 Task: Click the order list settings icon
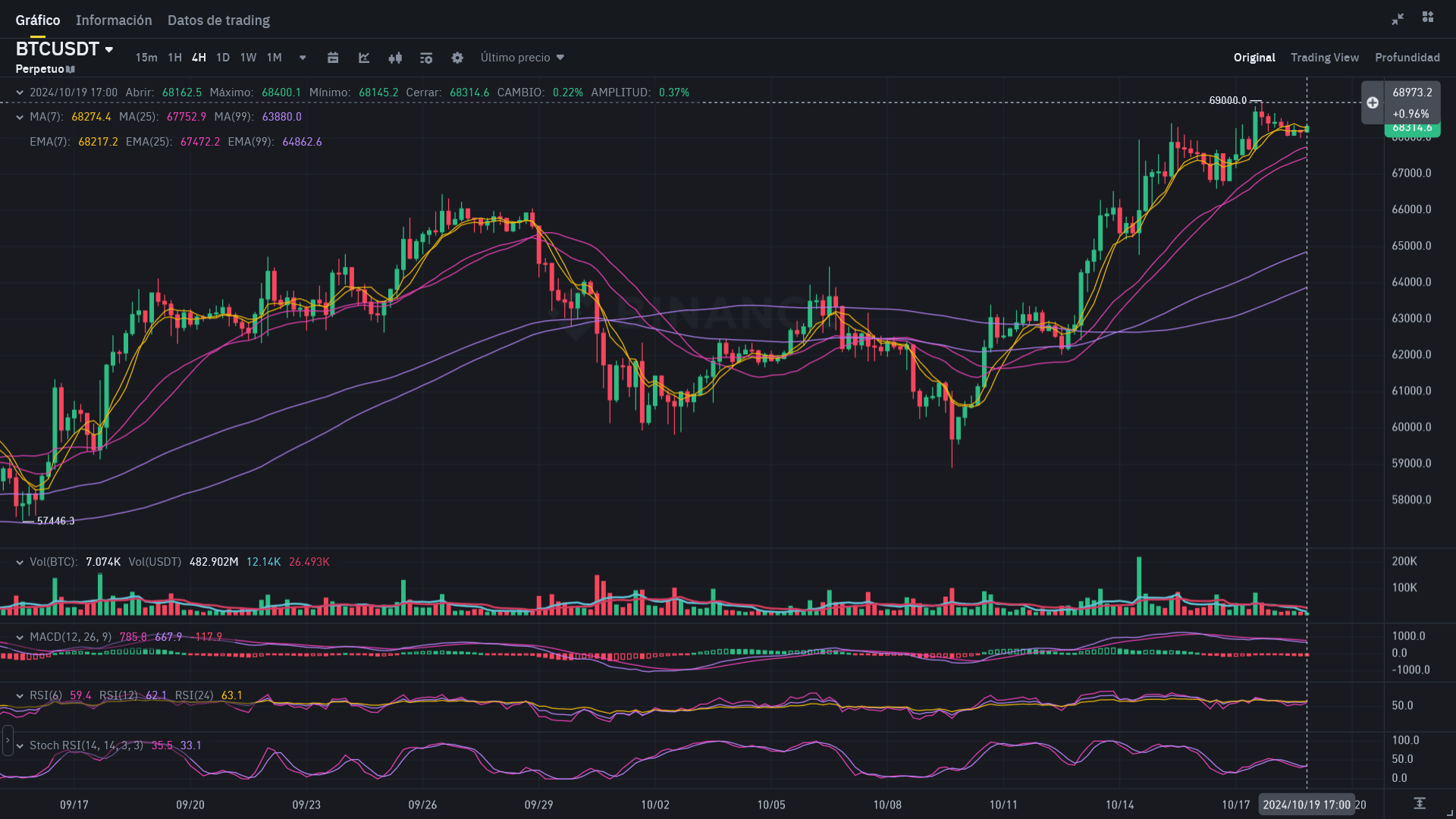click(426, 58)
